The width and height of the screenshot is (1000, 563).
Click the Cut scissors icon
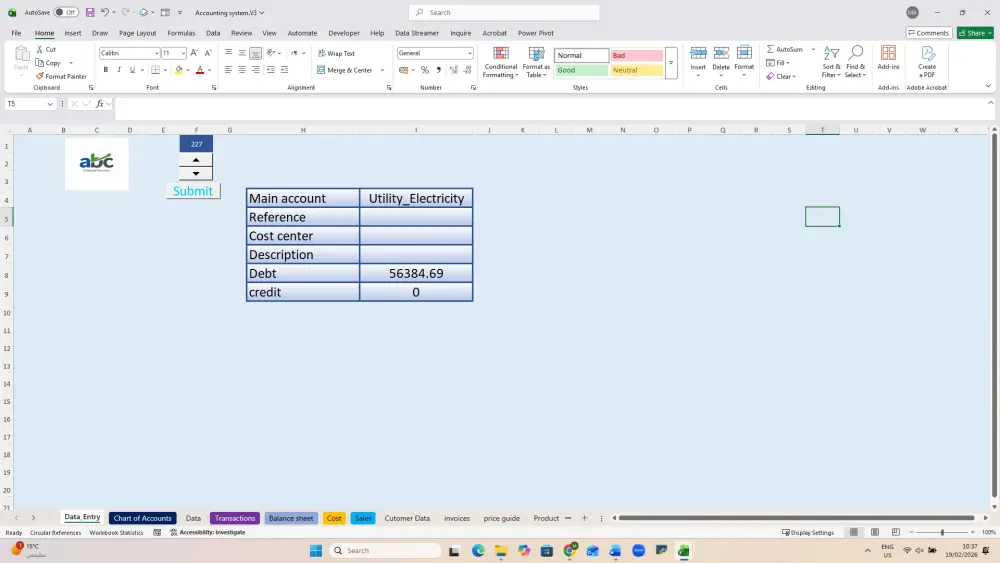coord(40,49)
